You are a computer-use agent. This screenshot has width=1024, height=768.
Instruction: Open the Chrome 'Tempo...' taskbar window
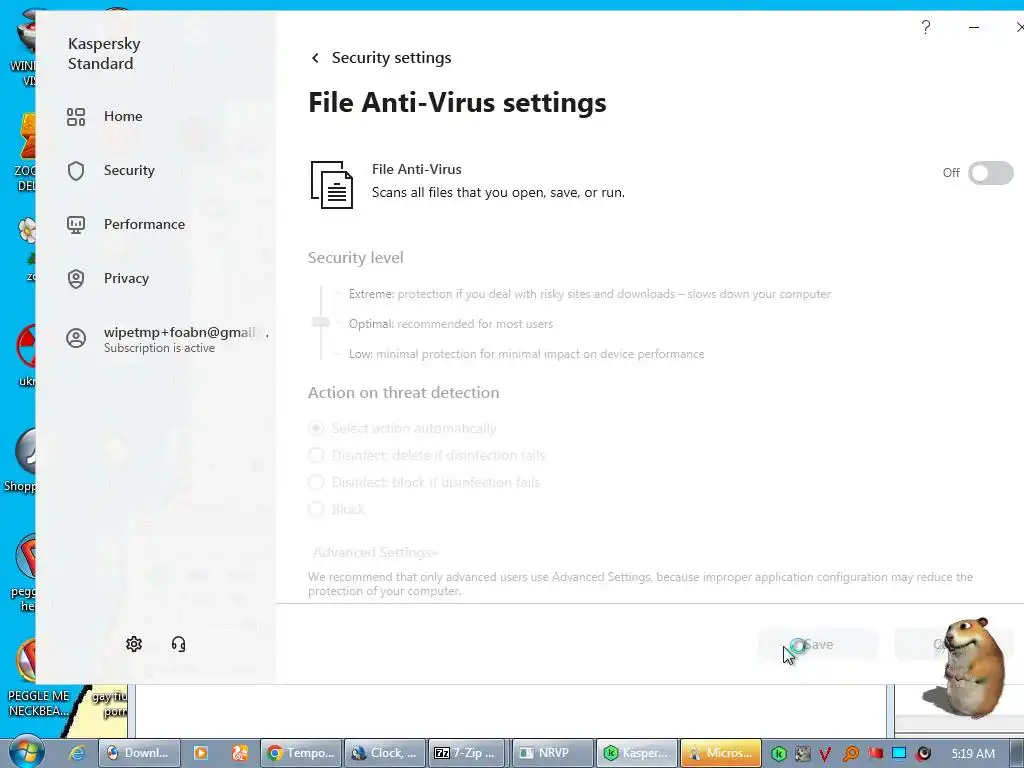[x=301, y=753]
